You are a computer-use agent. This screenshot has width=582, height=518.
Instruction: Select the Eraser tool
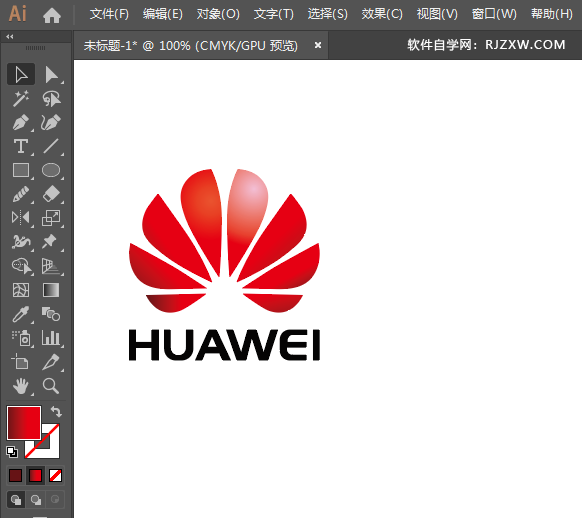point(51,194)
